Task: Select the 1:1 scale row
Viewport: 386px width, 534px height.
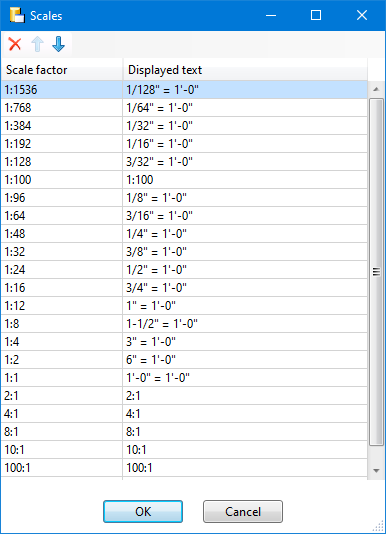Action: 184,378
